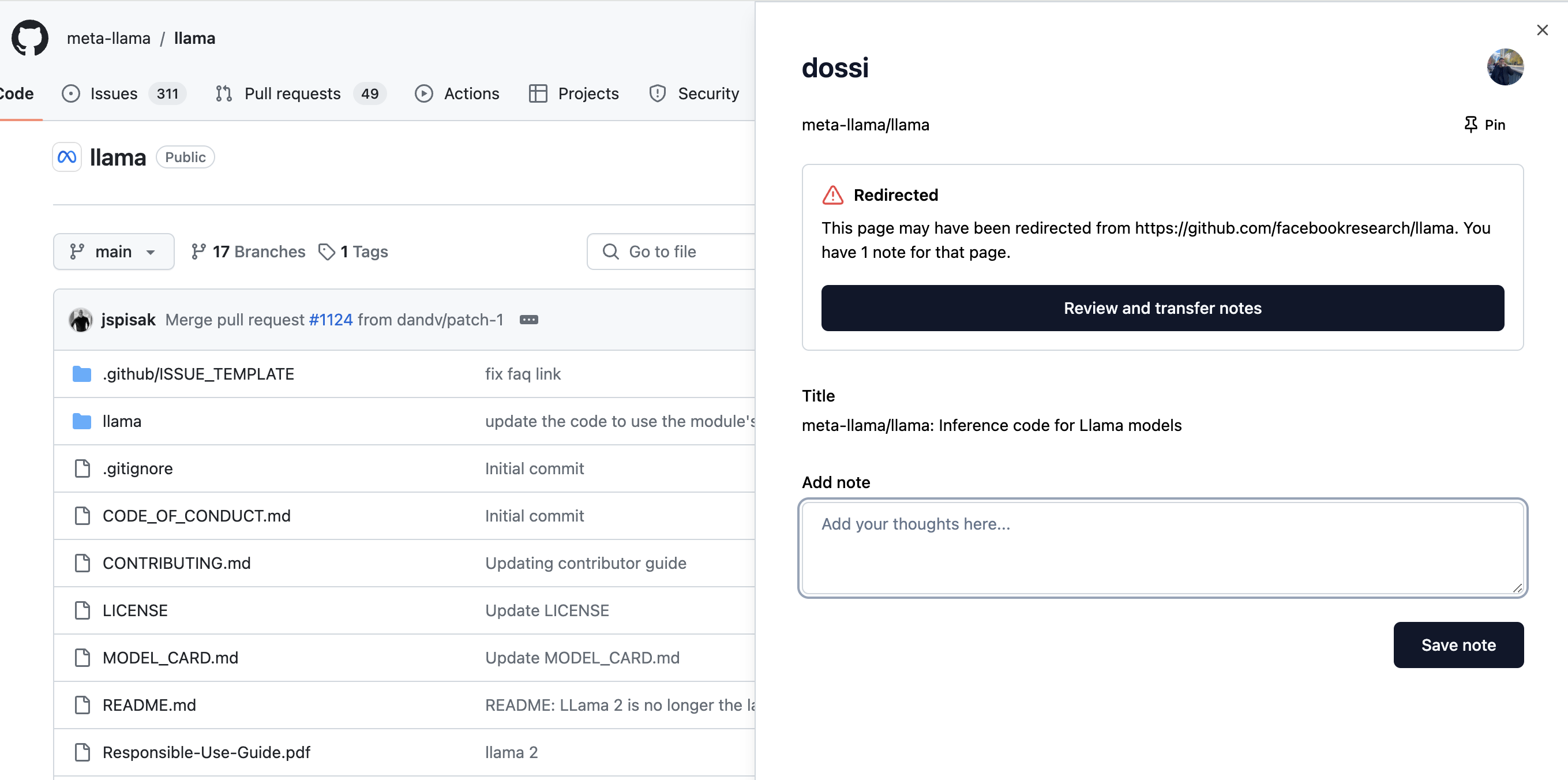Click the search magnifier in Go to file
This screenshot has width=1568, height=780.
click(x=610, y=252)
